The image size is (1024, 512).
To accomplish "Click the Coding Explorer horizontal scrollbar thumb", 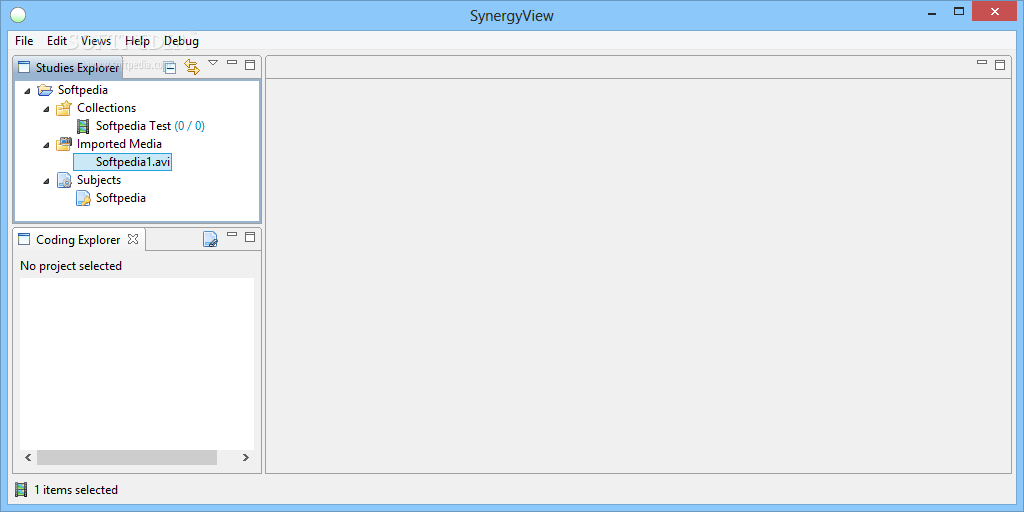I will pyautogui.click(x=127, y=458).
